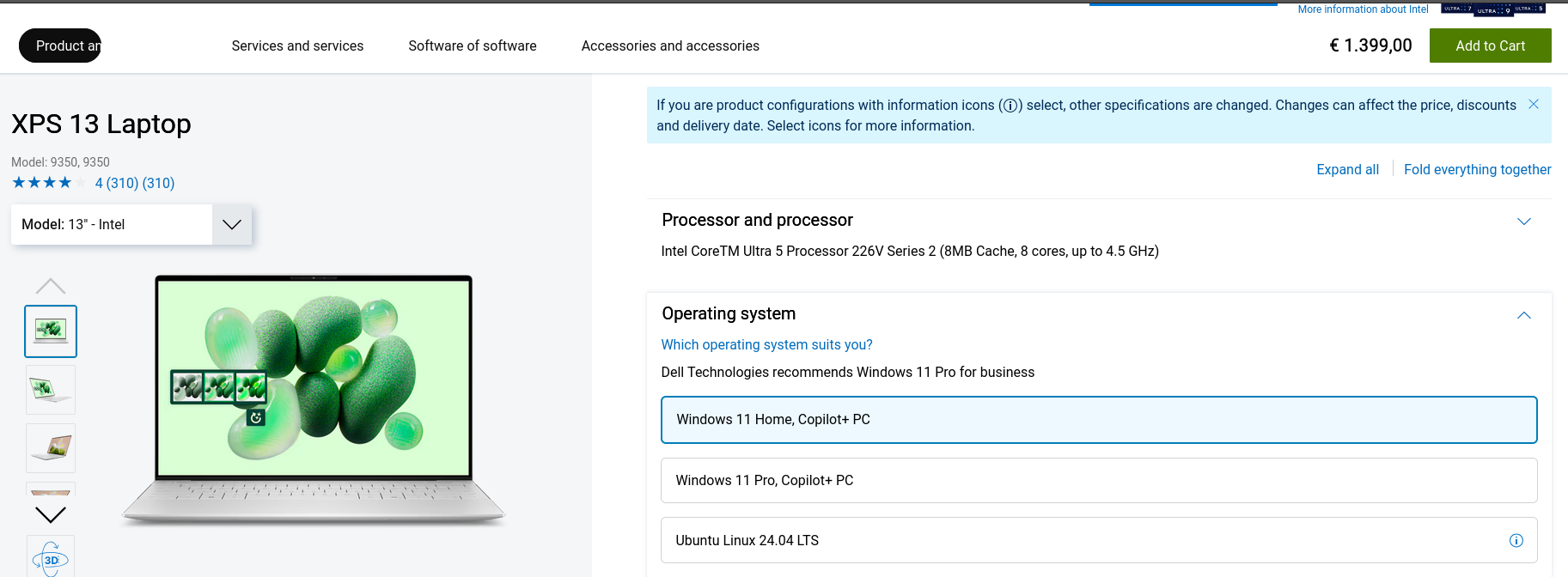Screen dimensions: 1568x577
Task: Select the angled laptop thumbnail
Action: click(51, 390)
